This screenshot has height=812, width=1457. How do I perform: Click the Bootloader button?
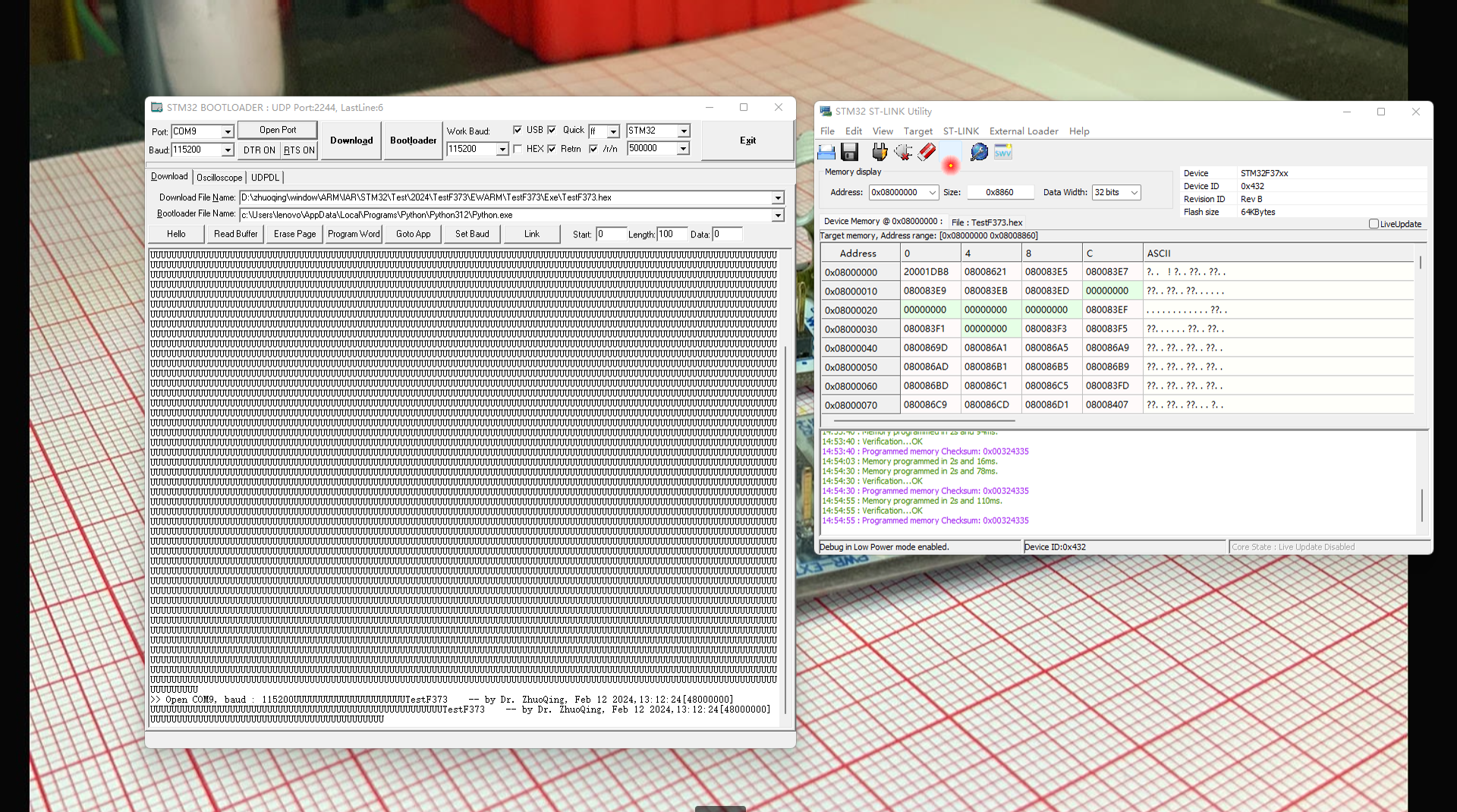coord(414,140)
